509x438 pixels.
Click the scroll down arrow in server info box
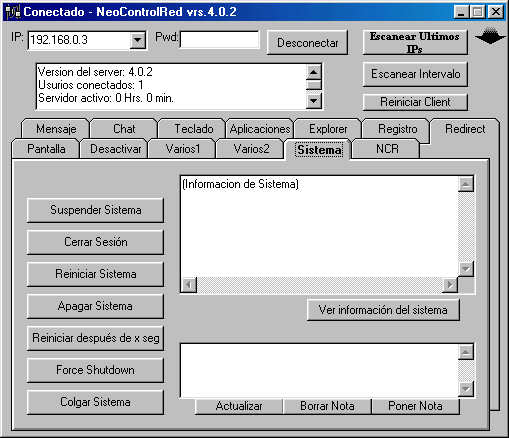(313, 100)
